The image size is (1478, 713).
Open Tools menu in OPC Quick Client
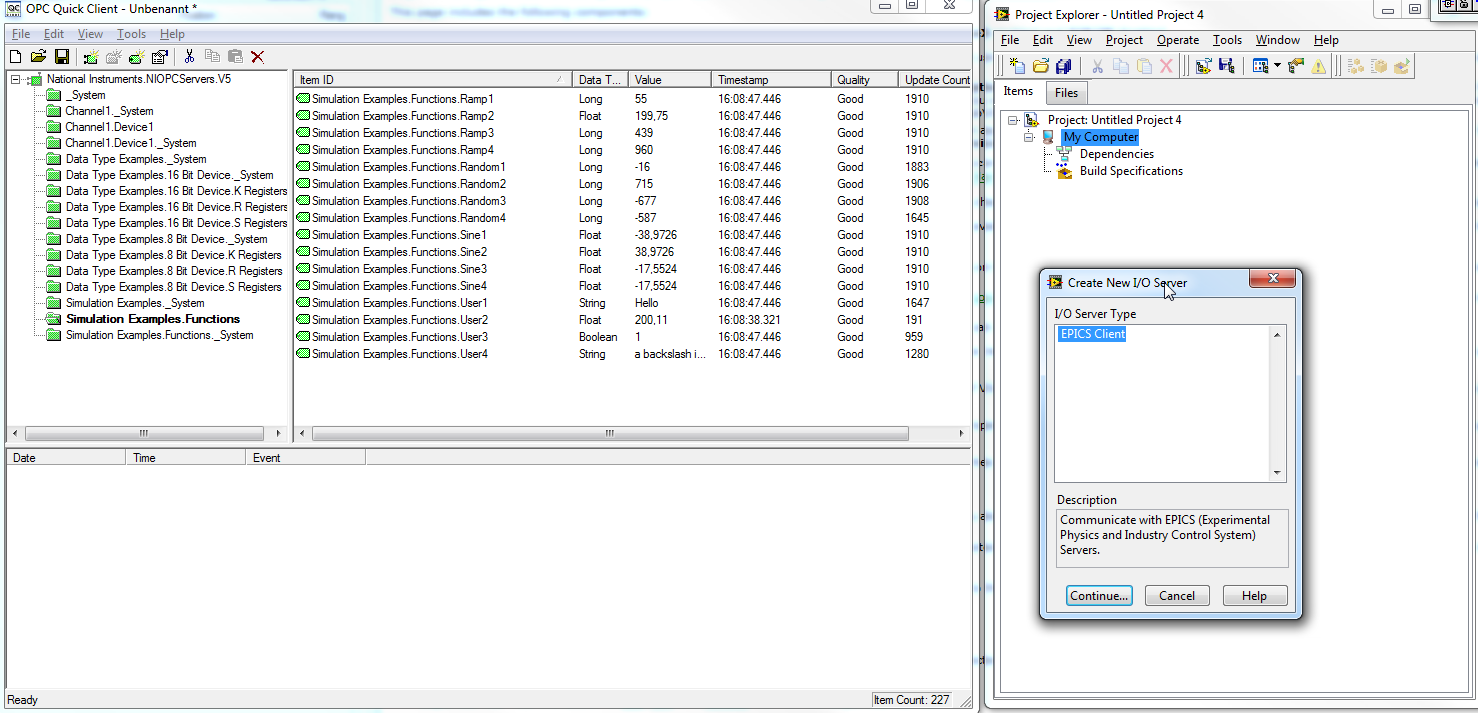pos(131,34)
